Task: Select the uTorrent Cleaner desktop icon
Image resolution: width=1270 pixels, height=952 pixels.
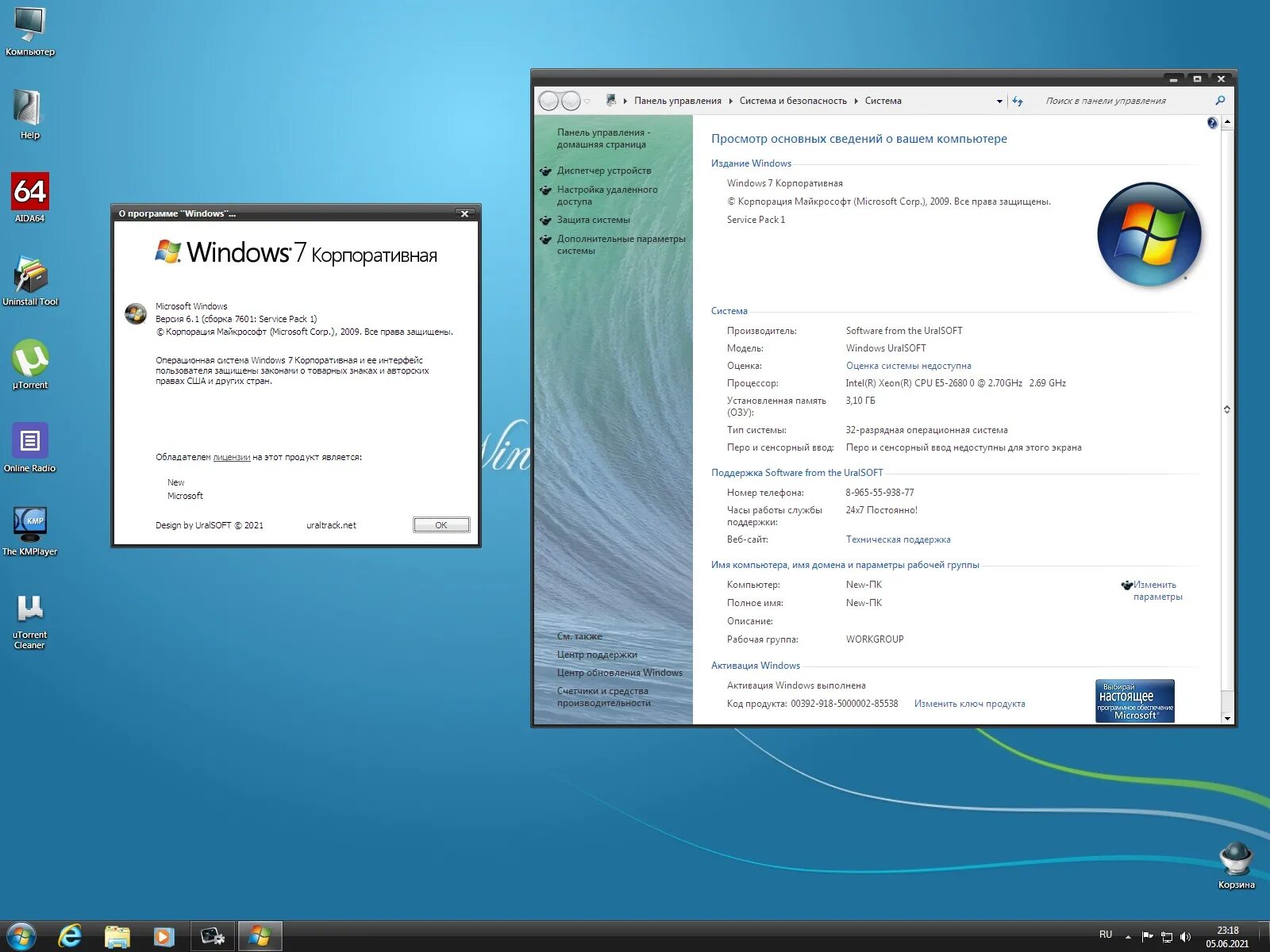Action: point(30,622)
